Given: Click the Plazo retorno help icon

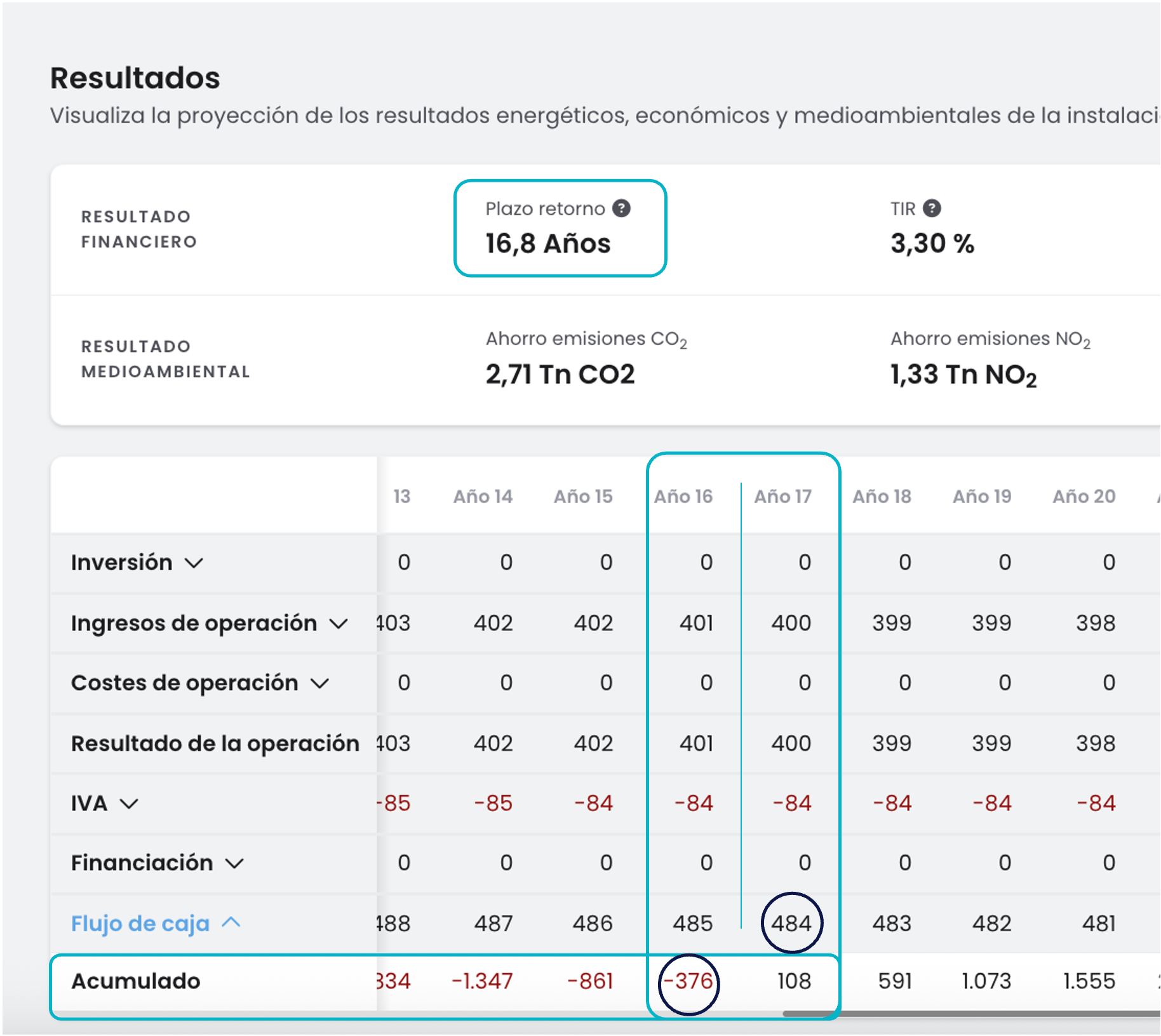Looking at the screenshot, I should tap(621, 208).
